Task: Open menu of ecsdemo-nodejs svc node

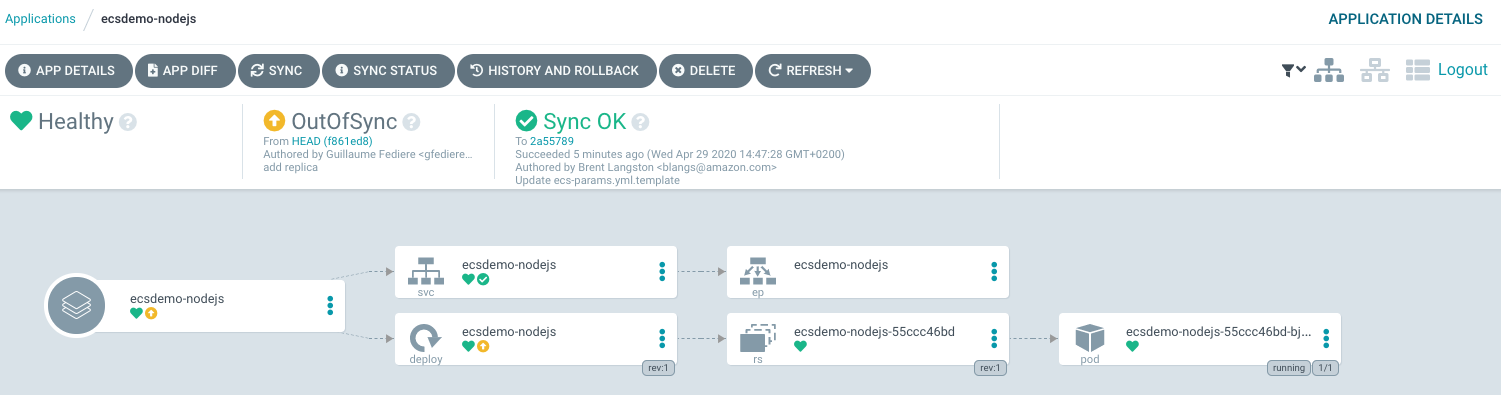Action: click(662, 271)
